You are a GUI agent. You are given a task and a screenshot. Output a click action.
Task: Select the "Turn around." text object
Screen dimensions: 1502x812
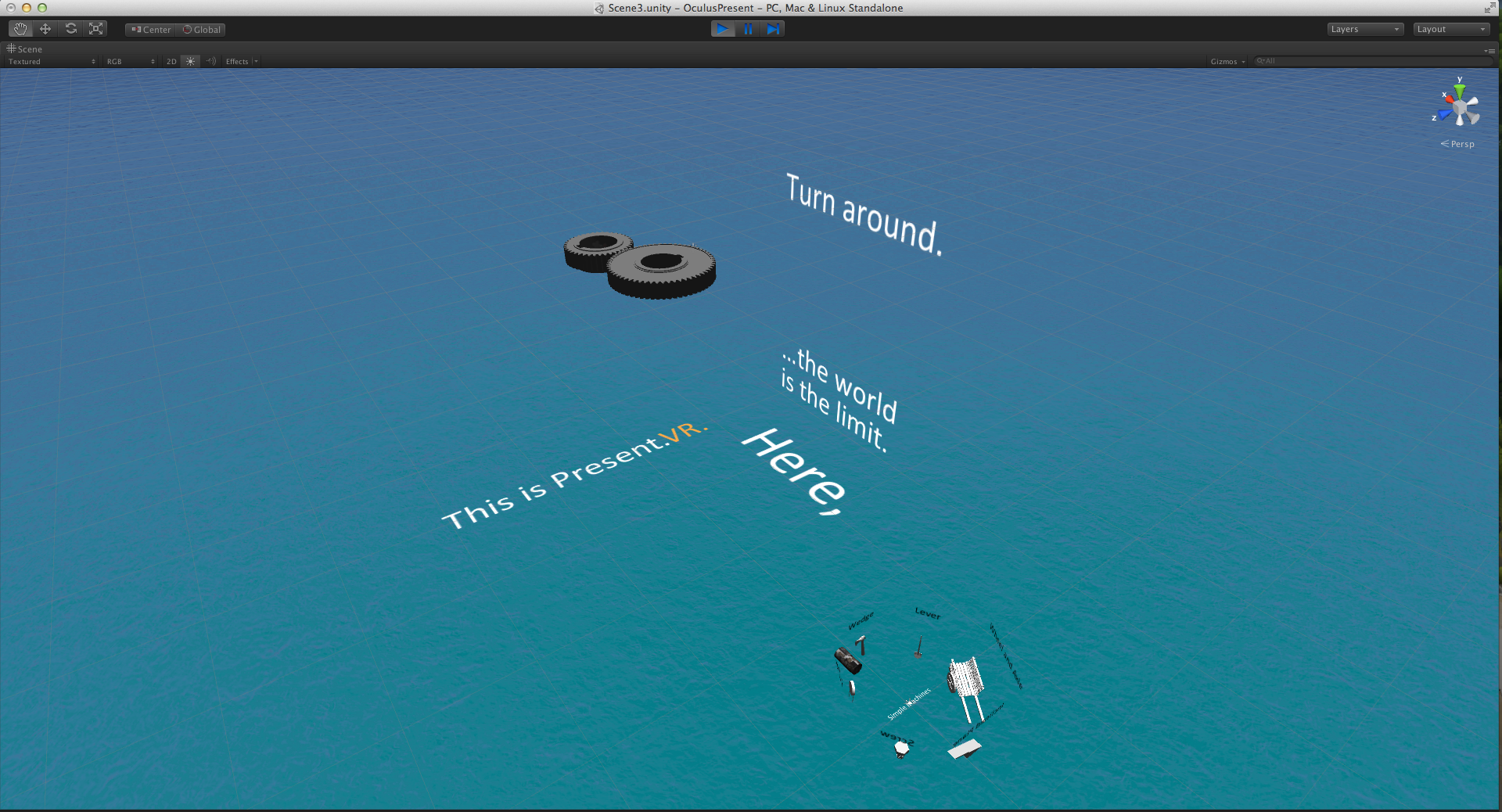864,214
